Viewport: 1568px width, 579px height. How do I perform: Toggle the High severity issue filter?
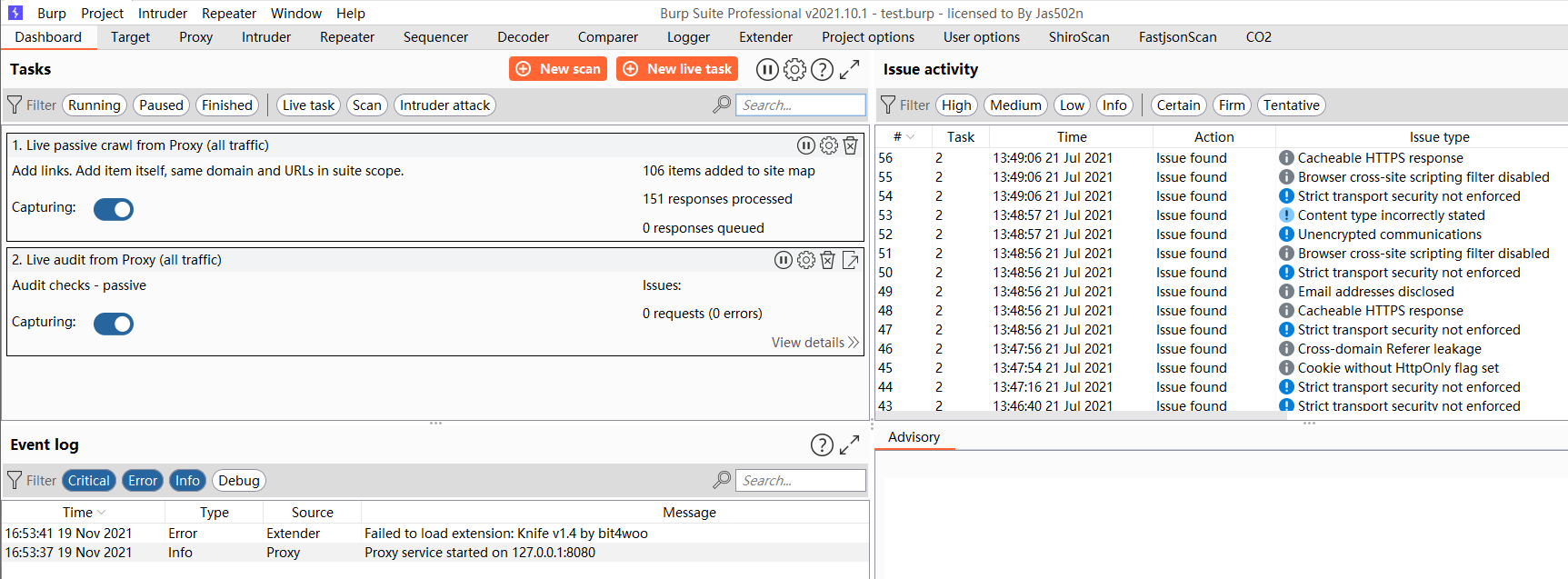click(x=956, y=105)
